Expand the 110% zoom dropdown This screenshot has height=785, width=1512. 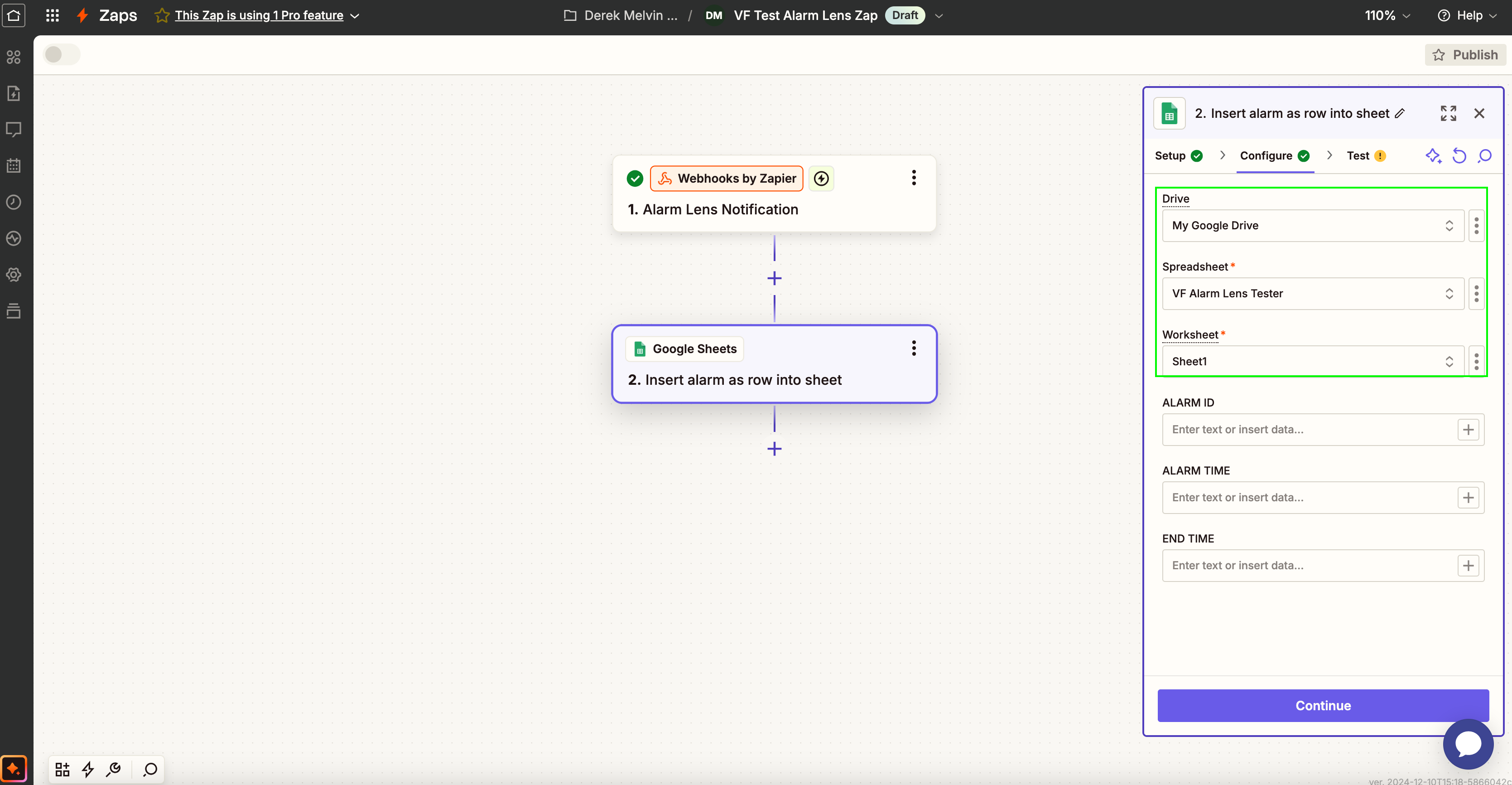pyautogui.click(x=1387, y=15)
